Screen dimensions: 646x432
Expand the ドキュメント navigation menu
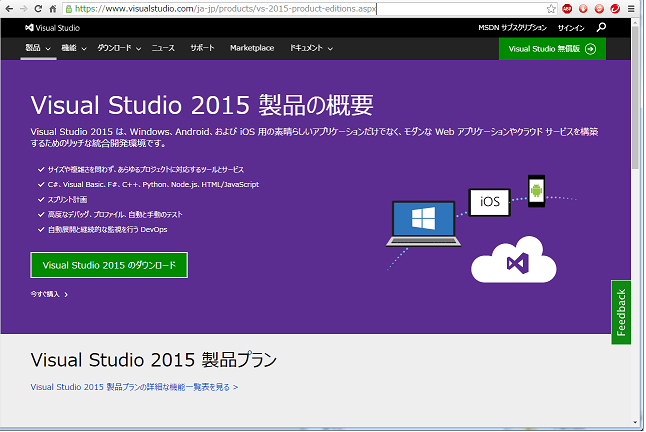[x=311, y=48]
